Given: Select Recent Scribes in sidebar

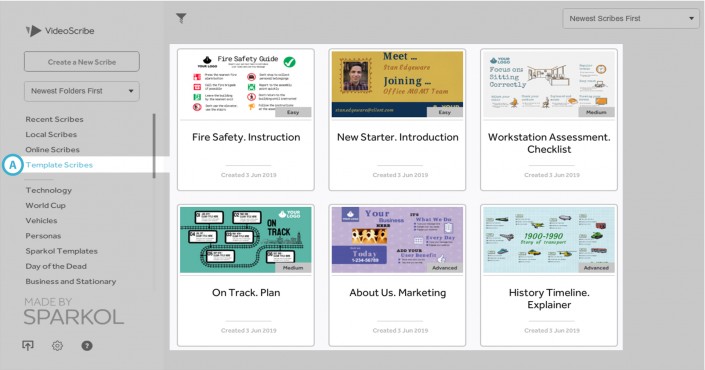Looking at the screenshot, I should [54, 119].
